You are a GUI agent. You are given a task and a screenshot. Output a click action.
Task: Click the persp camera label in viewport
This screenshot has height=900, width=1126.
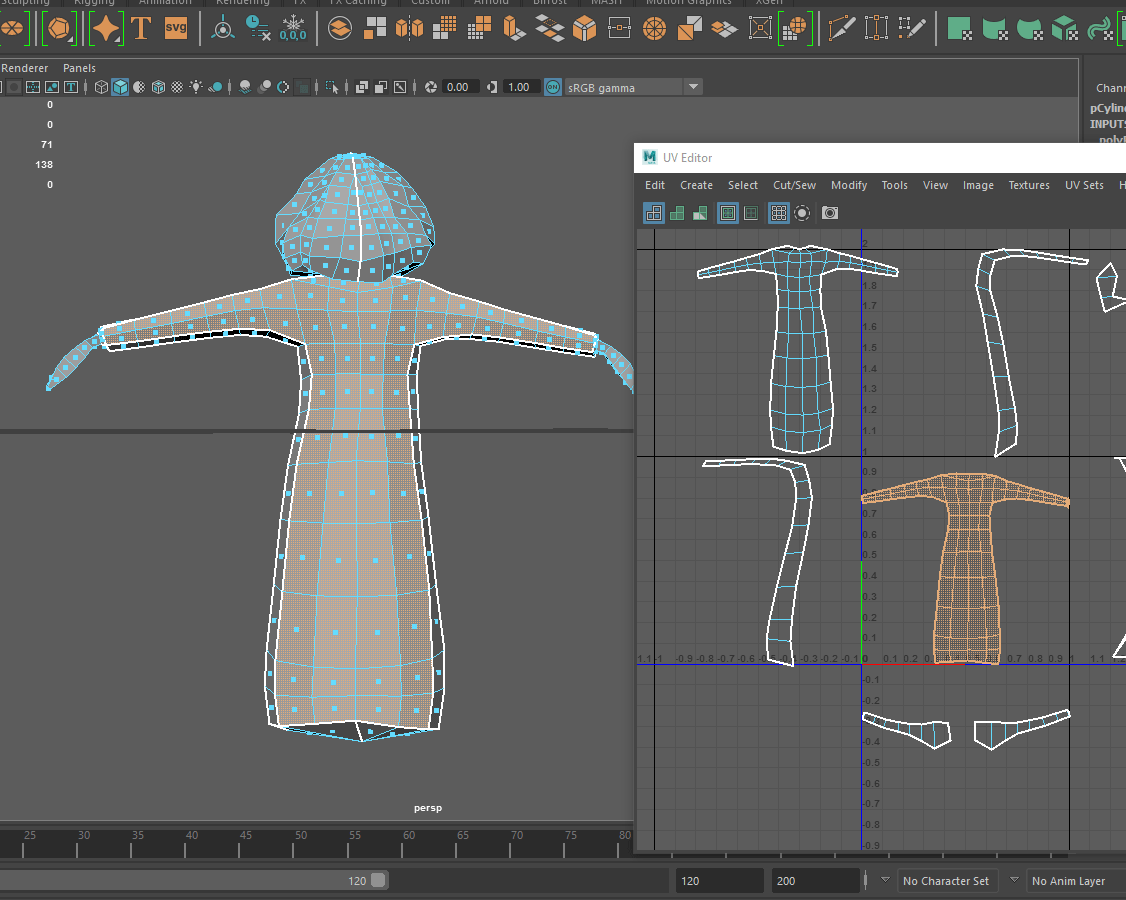(428, 808)
